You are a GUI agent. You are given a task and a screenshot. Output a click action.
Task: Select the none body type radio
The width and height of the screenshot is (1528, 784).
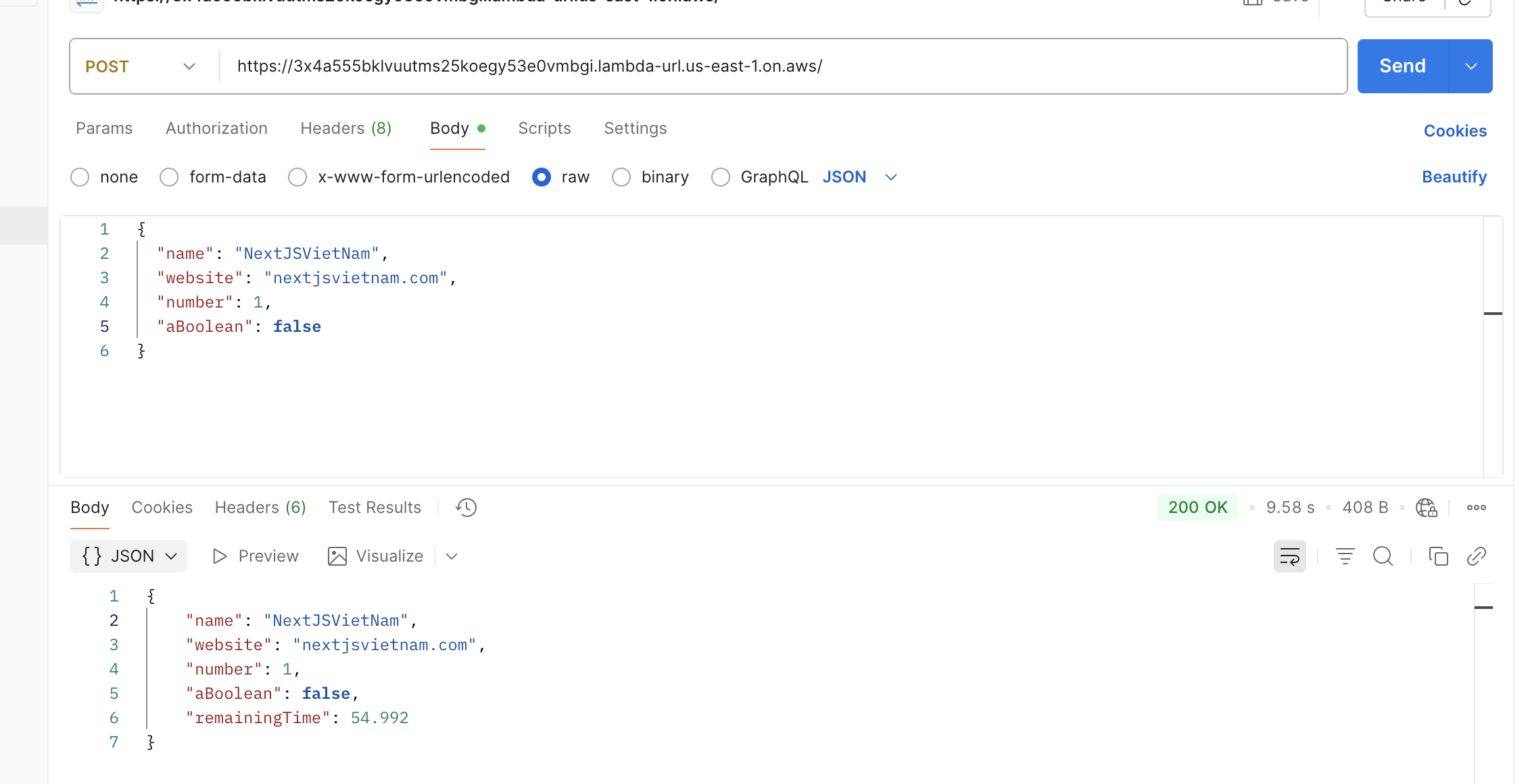tap(80, 177)
